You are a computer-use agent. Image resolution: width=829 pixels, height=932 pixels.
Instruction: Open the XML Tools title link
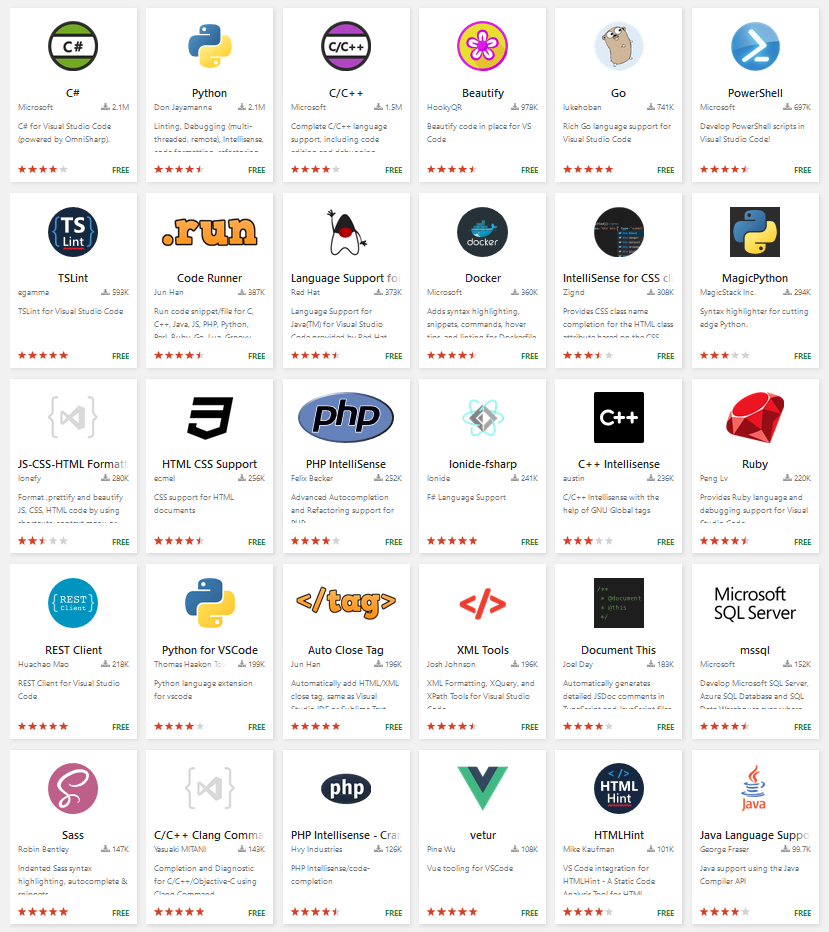coord(483,650)
